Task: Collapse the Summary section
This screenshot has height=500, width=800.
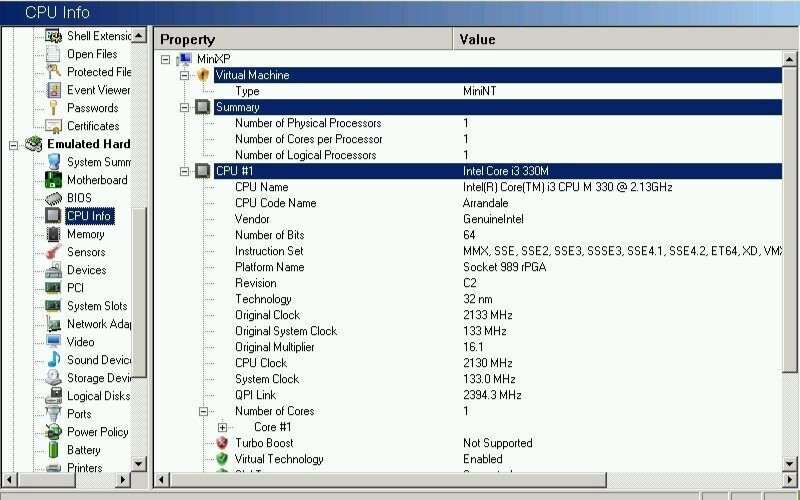Action: [x=184, y=107]
